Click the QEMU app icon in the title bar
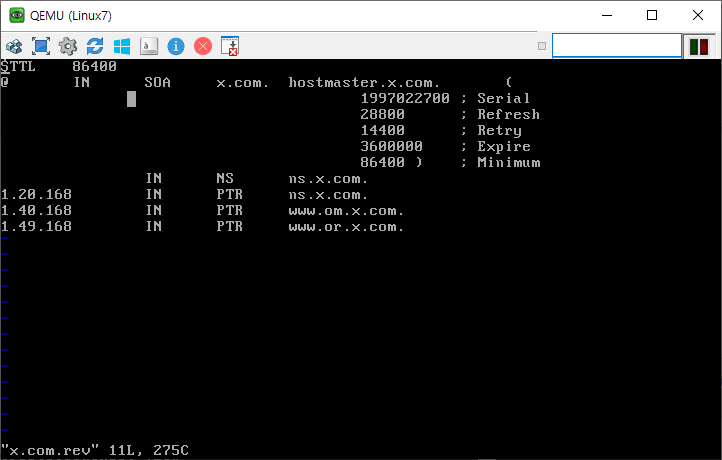The height and width of the screenshot is (460, 722). coord(17,16)
